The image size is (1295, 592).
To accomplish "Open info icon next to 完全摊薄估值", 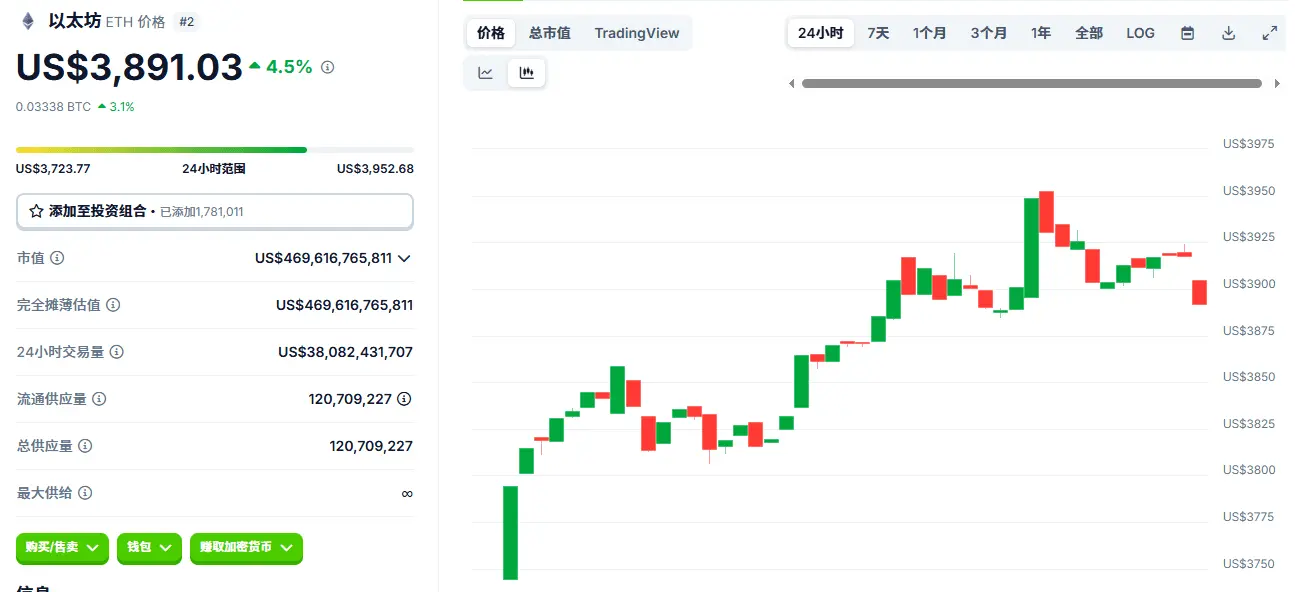I will point(113,305).
